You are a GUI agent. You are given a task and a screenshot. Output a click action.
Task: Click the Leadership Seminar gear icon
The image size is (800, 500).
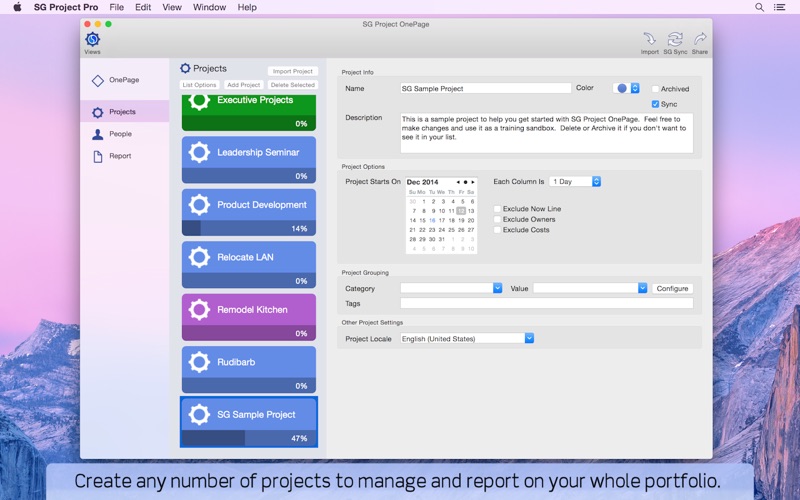pyautogui.click(x=199, y=152)
